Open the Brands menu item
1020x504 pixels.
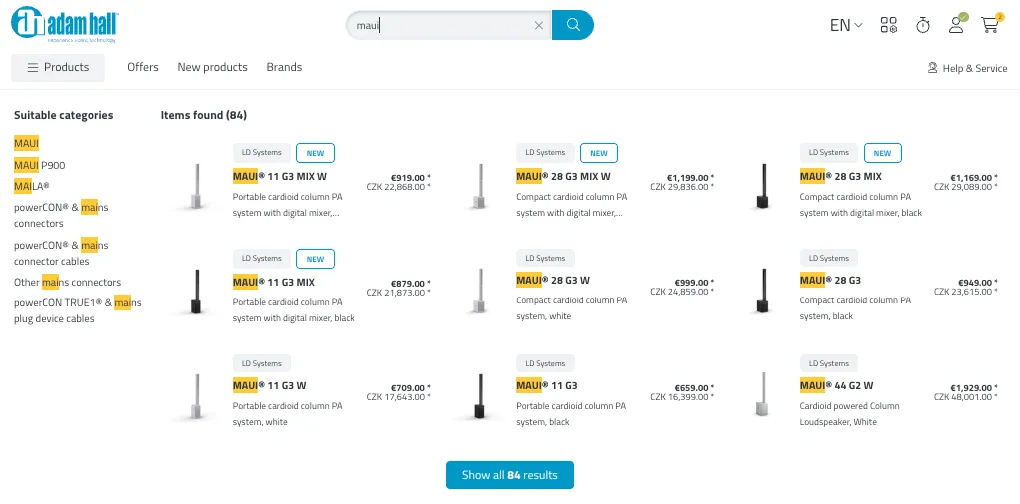click(x=284, y=67)
